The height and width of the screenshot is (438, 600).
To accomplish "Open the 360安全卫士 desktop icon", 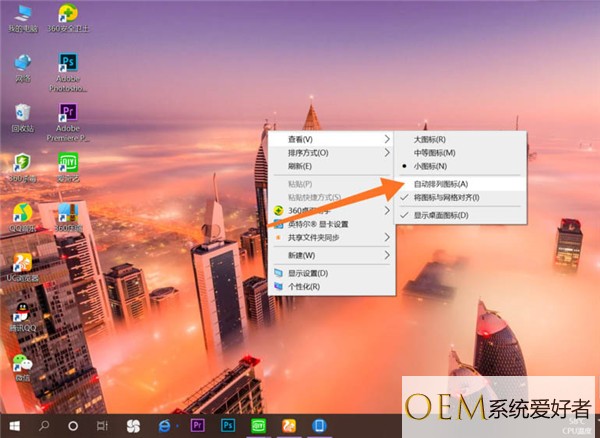I will (69, 16).
